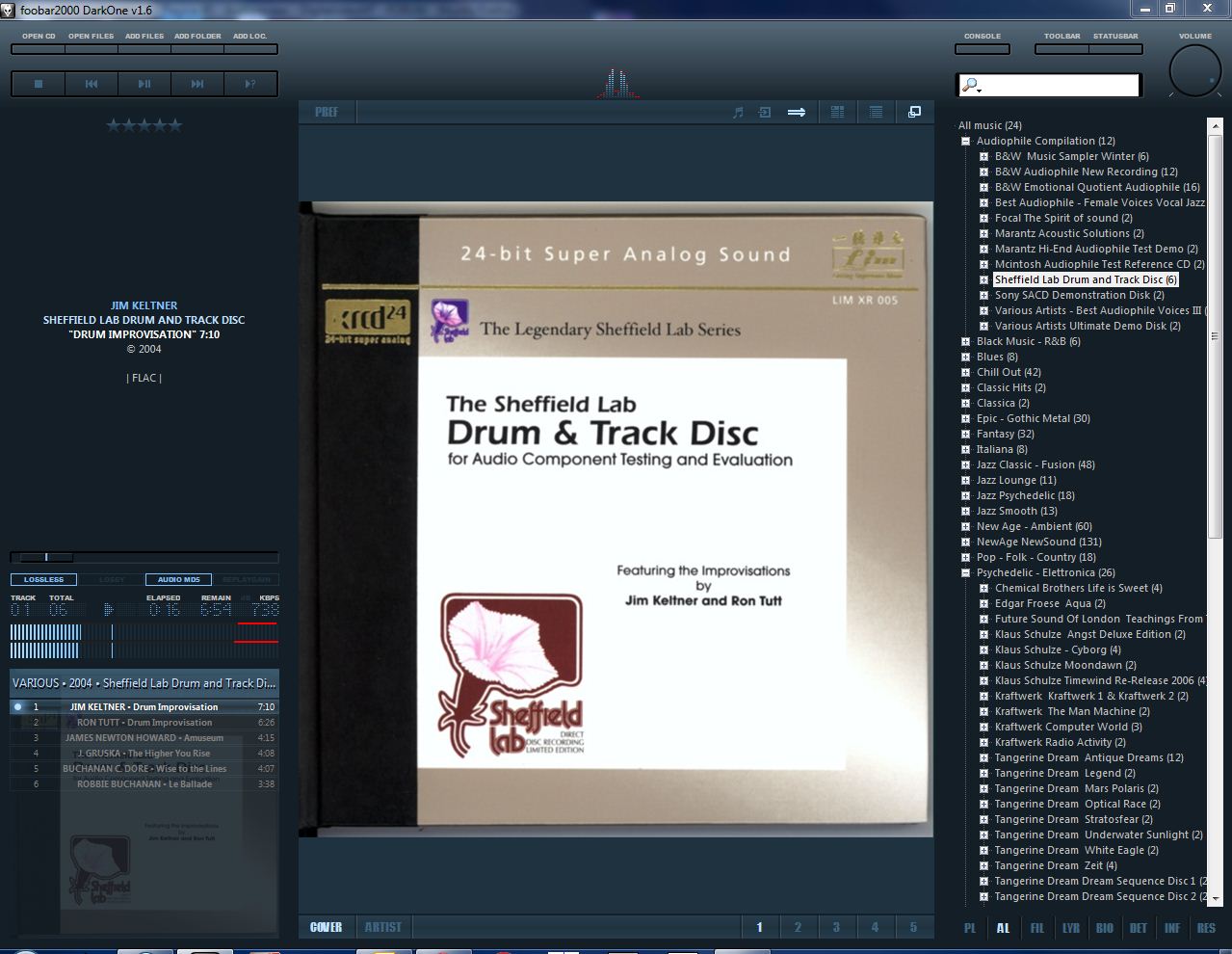Switch to grouped playlist view icon
Screen dimensions: 1232x954
[x=838, y=113]
